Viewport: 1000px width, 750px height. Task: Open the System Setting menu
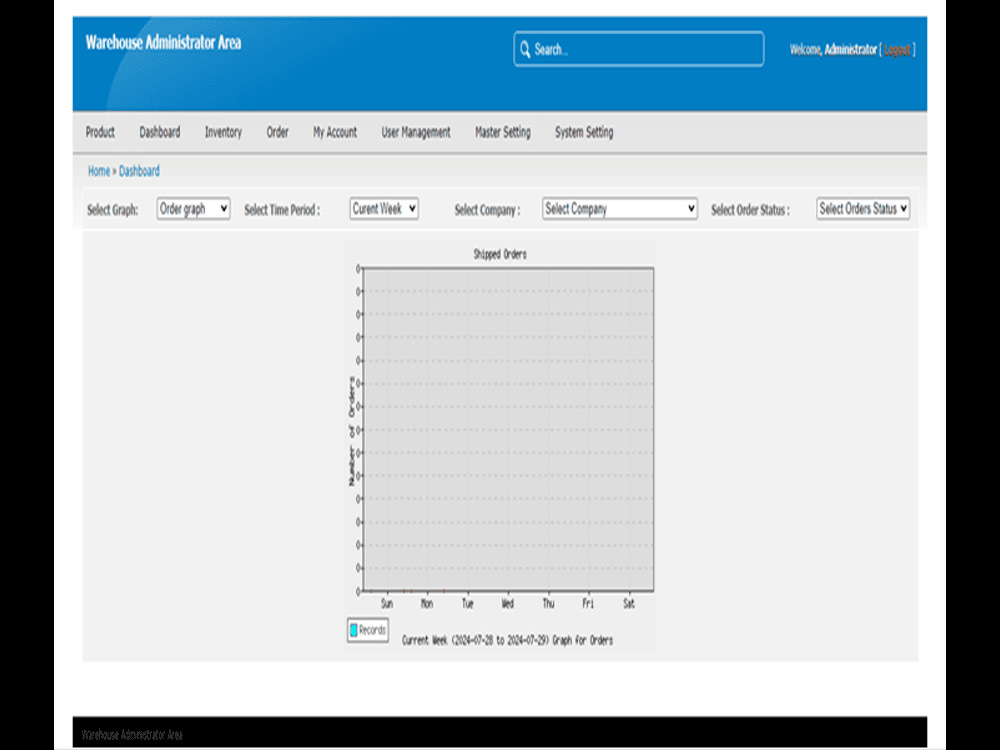coord(584,132)
